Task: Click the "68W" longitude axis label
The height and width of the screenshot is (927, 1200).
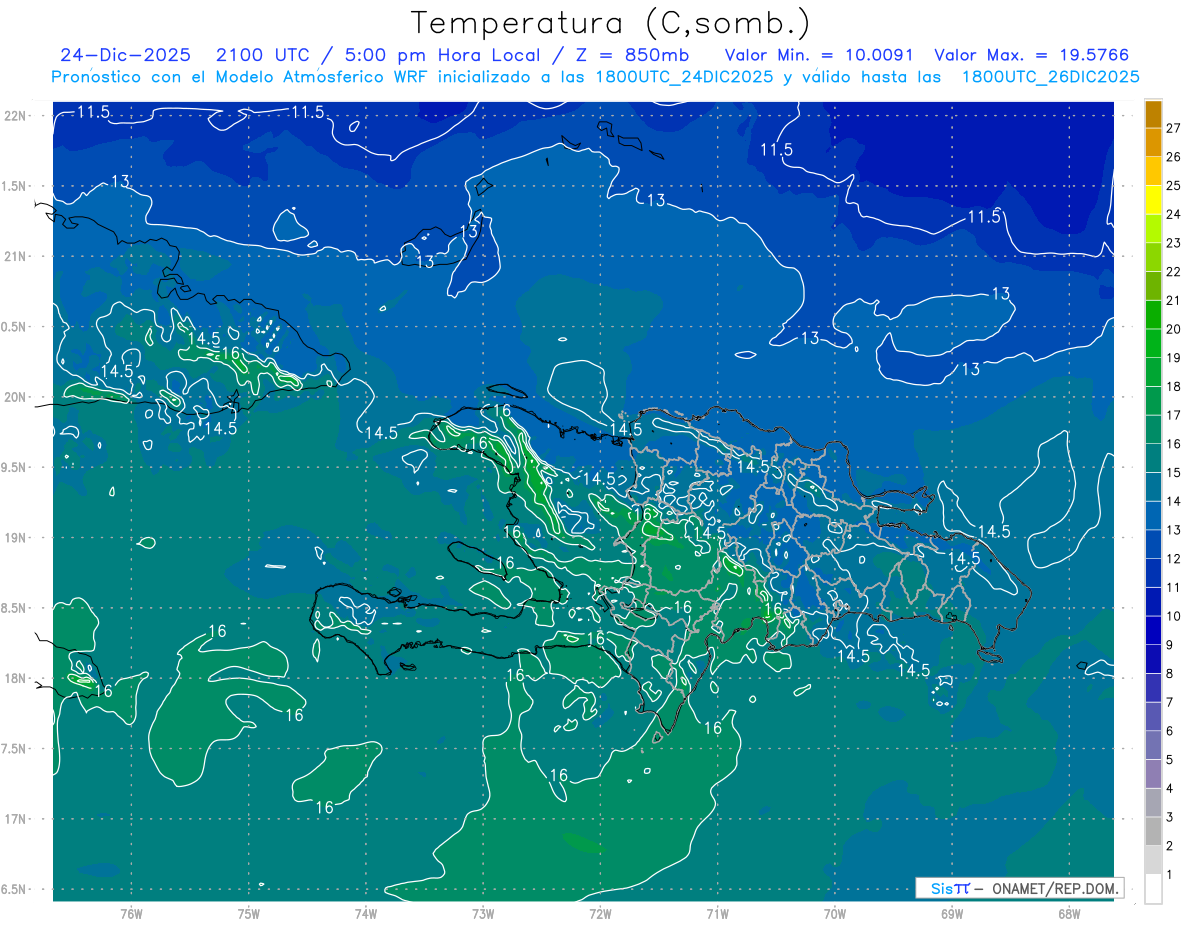Action: tap(1068, 914)
